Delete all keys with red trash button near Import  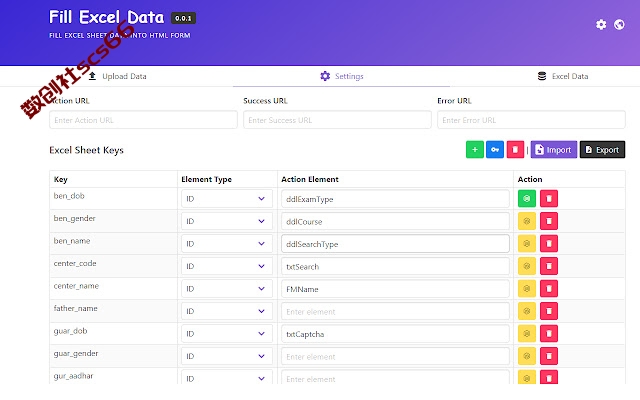515,150
